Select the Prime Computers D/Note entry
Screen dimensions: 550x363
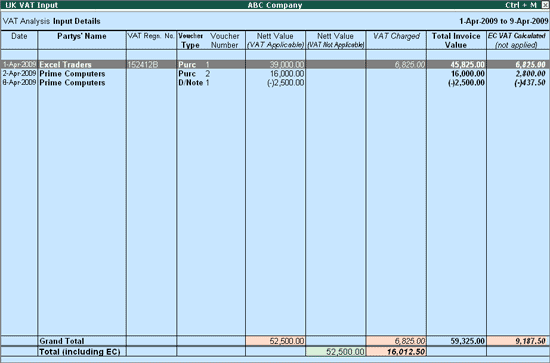pyautogui.click(x=275, y=83)
